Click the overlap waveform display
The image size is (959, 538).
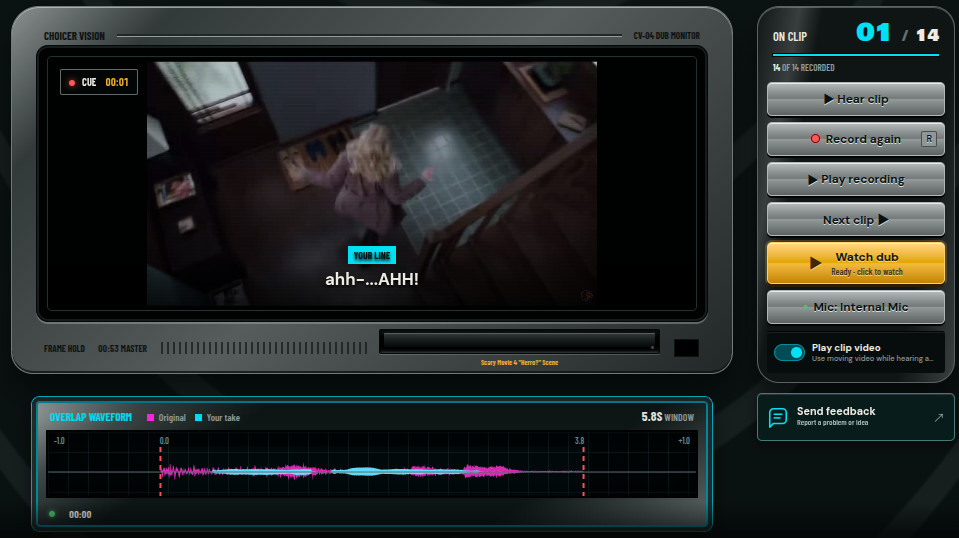[x=372, y=465]
